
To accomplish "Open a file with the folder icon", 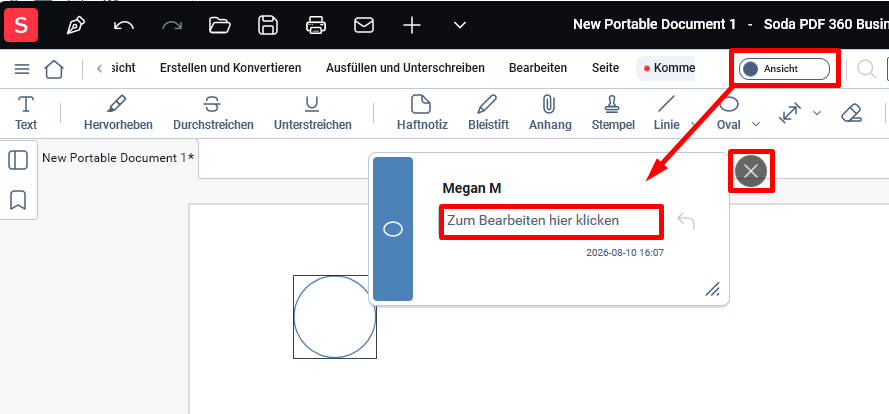I will [219, 26].
